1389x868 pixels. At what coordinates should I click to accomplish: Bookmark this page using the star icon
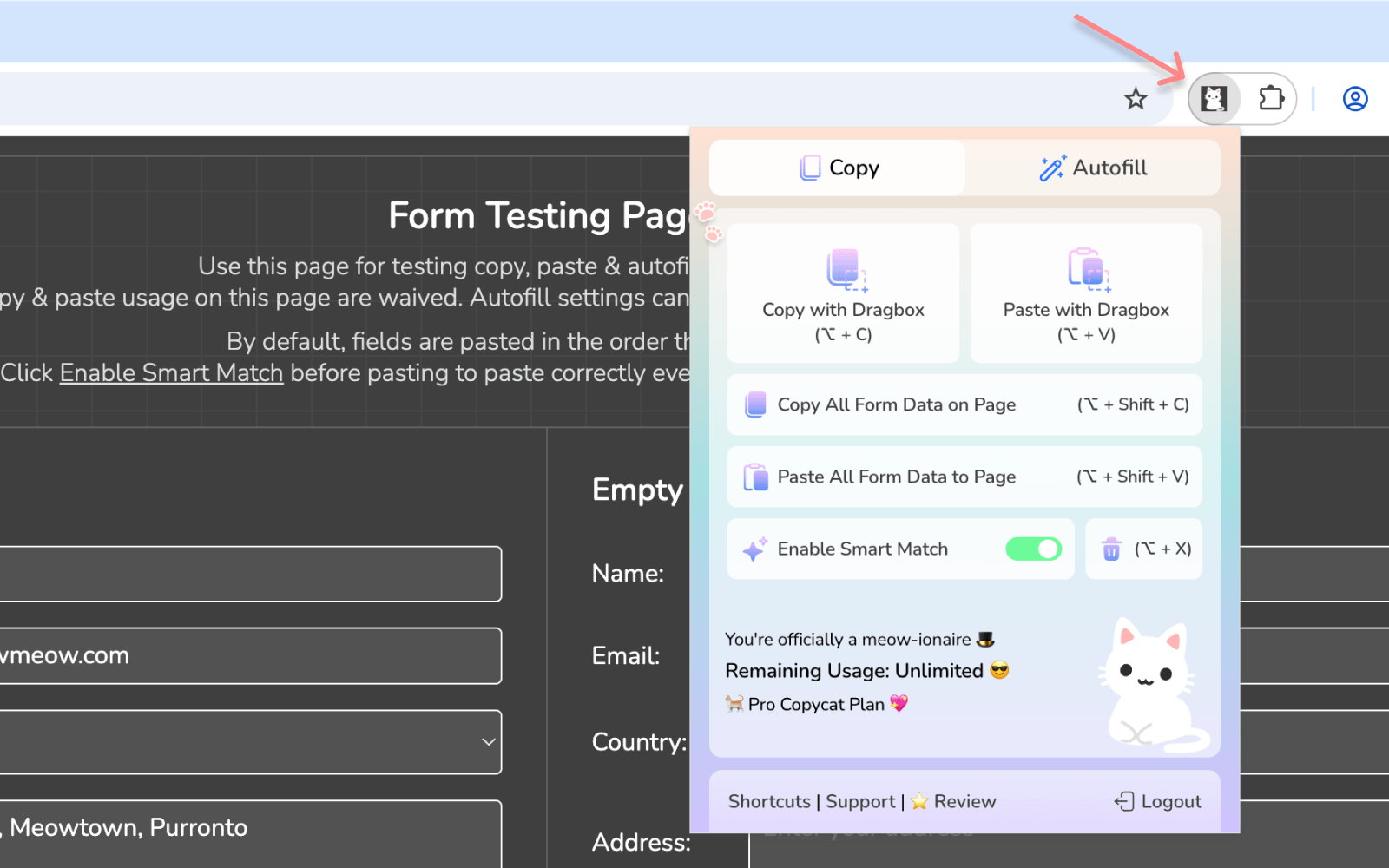click(1136, 98)
